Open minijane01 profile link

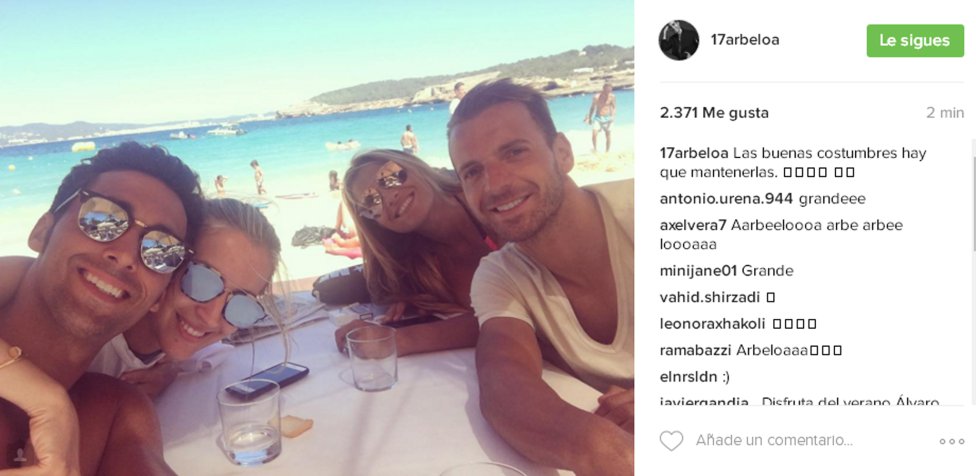point(698,271)
